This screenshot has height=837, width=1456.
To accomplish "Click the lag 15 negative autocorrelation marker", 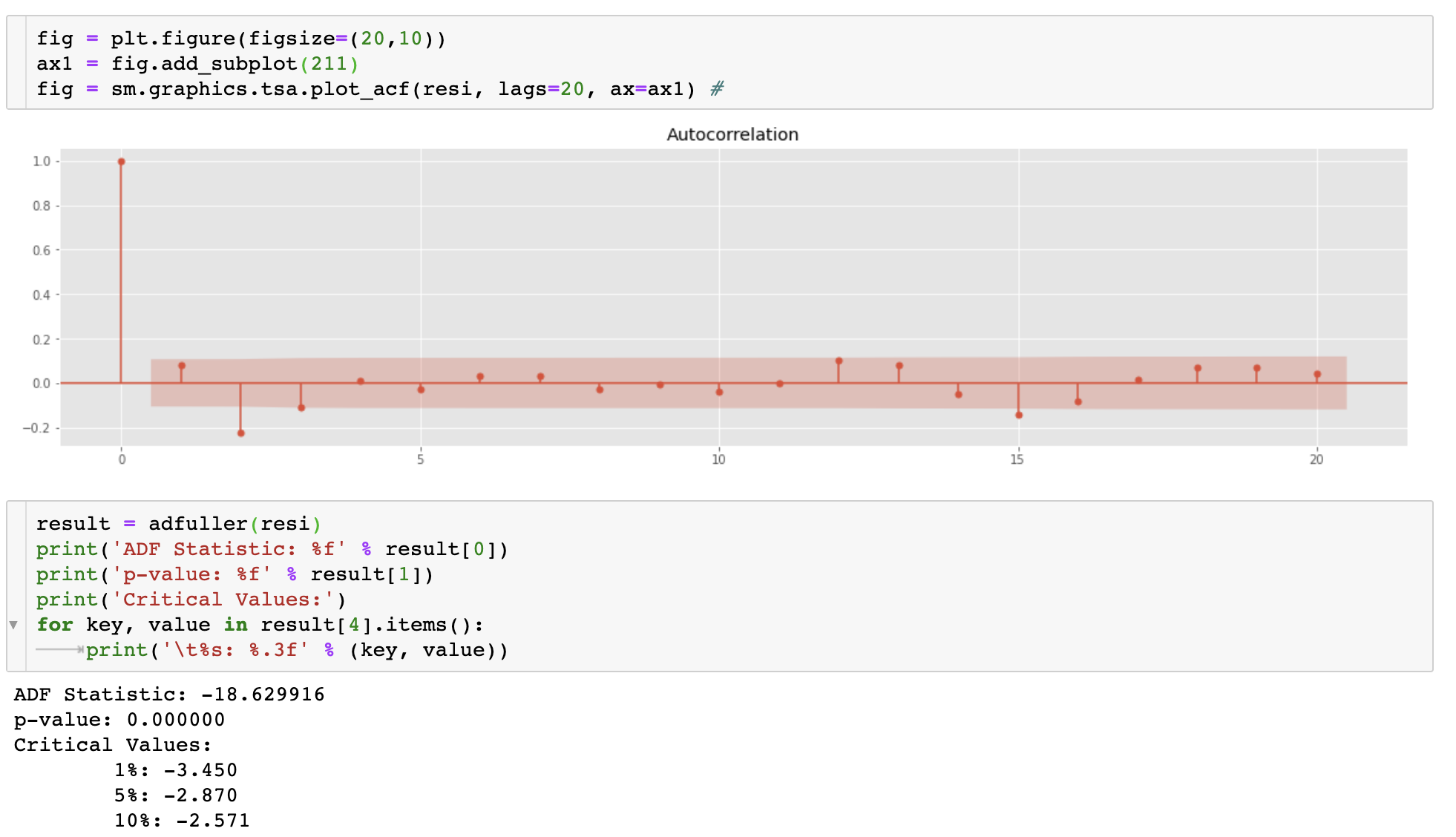I will pyautogui.click(x=1019, y=415).
